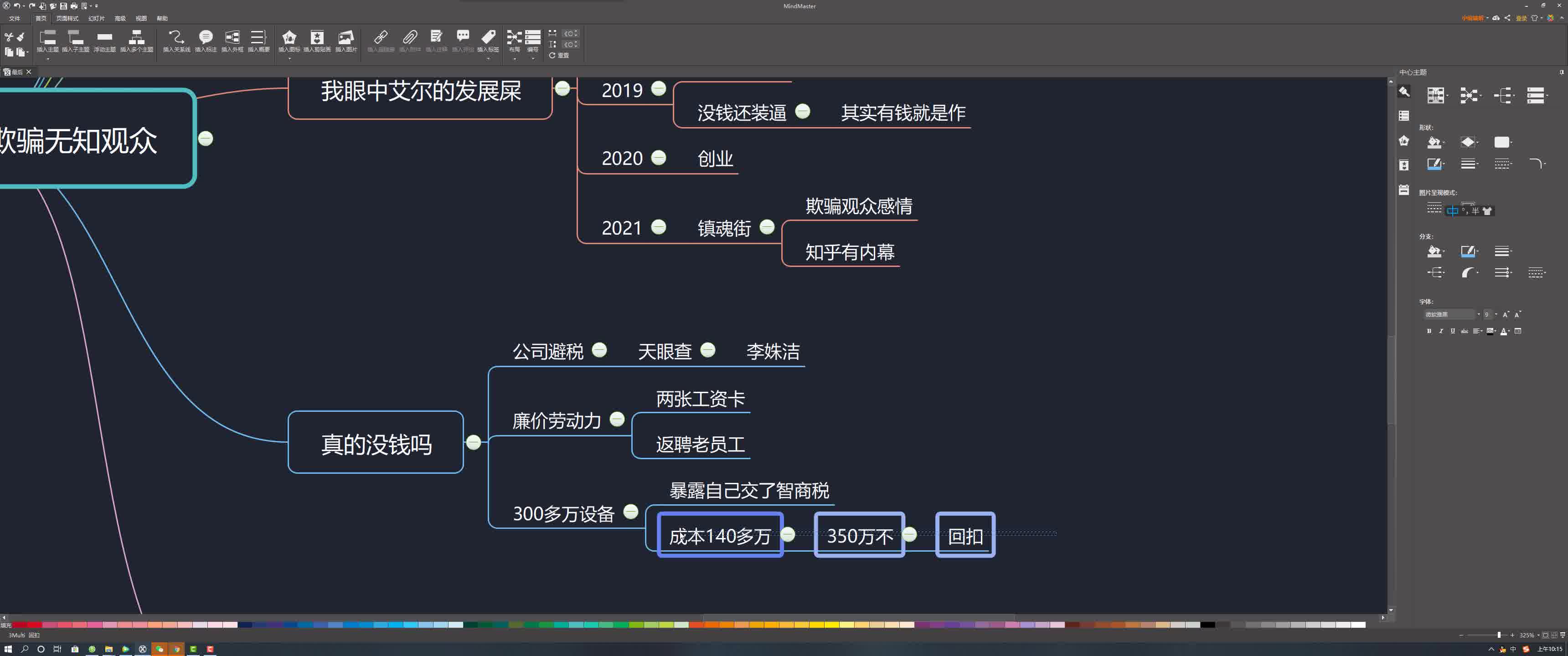
Task: Click Insert Subtopic (插入子主题) icon
Action: click(x=76, y=41)
